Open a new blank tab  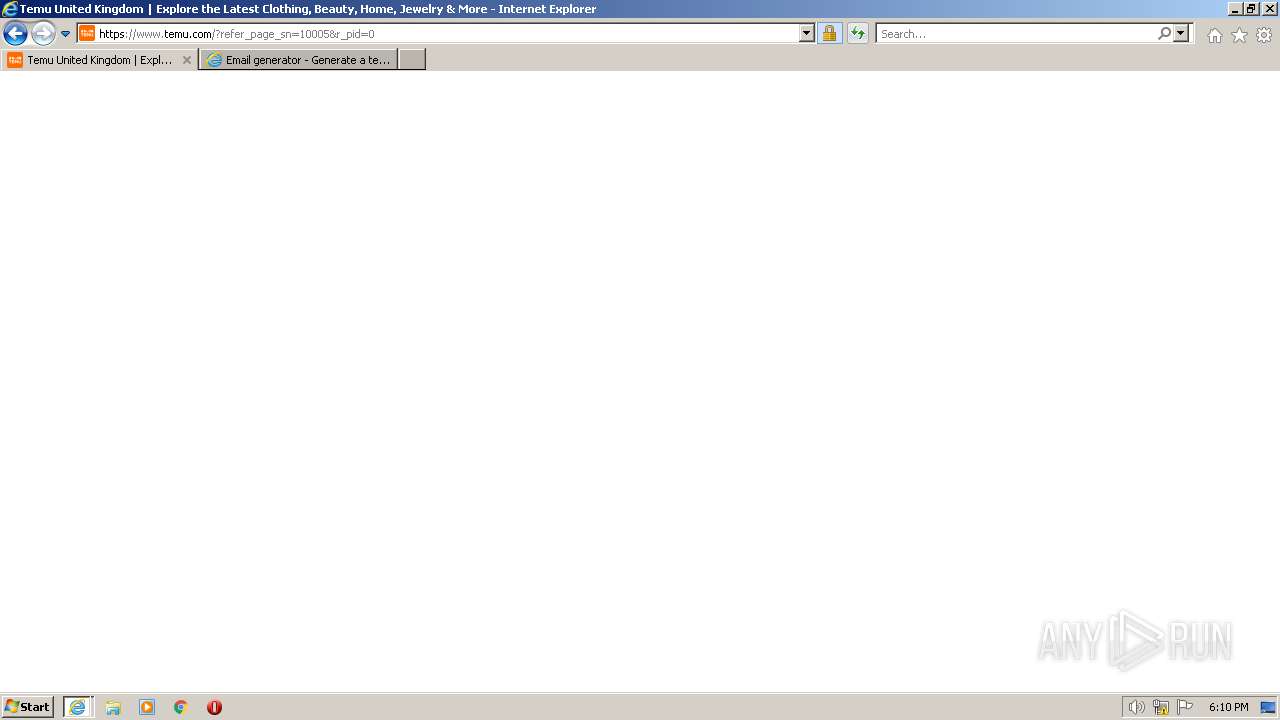[412, 60]
